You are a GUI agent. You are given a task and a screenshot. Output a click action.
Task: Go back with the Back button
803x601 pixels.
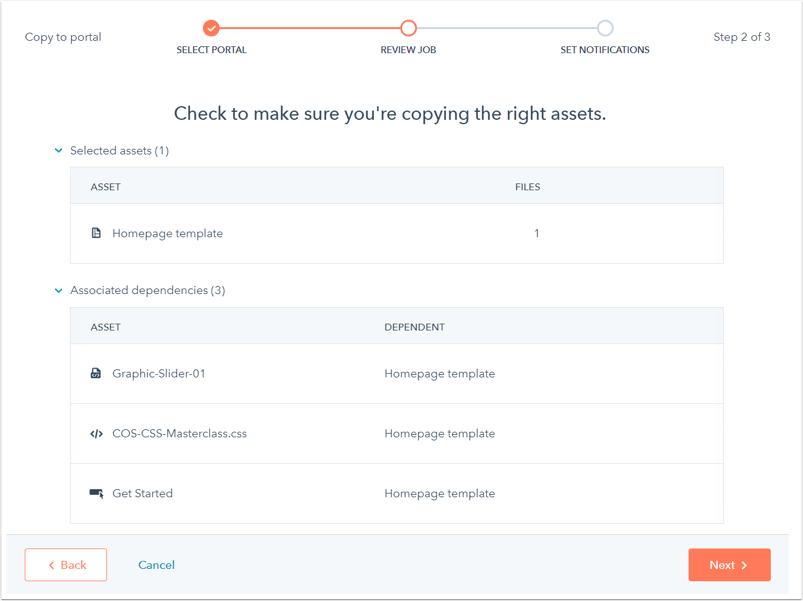[66, 565]
